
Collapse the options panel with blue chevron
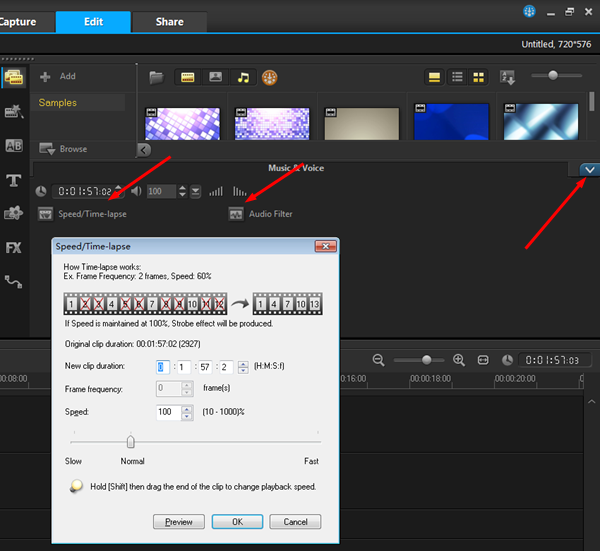click(x=589, y=170)
